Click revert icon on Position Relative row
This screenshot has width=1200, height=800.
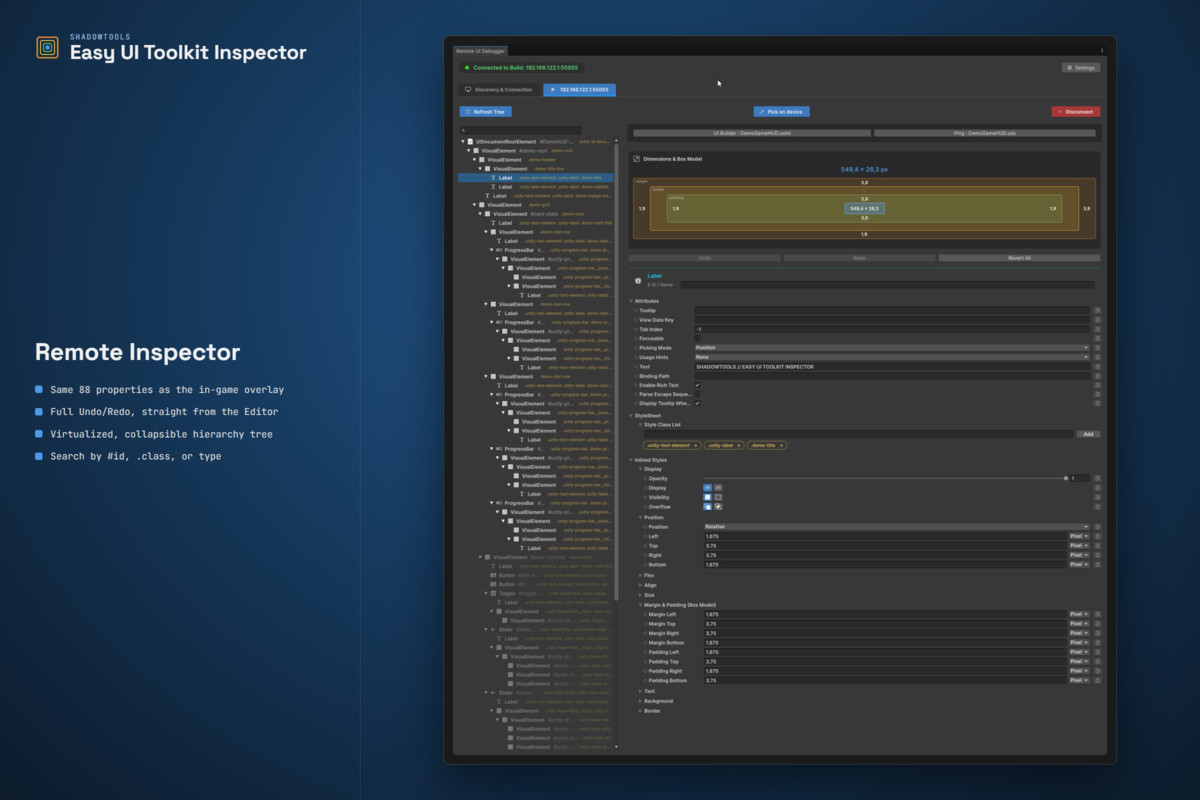click(1097, 526)
